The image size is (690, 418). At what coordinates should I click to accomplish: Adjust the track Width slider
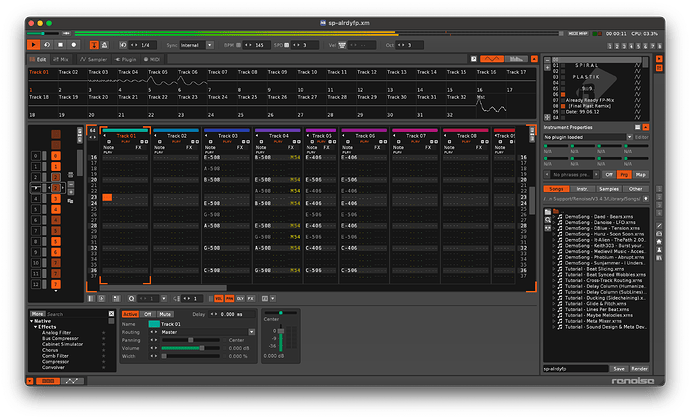[191, 356]
